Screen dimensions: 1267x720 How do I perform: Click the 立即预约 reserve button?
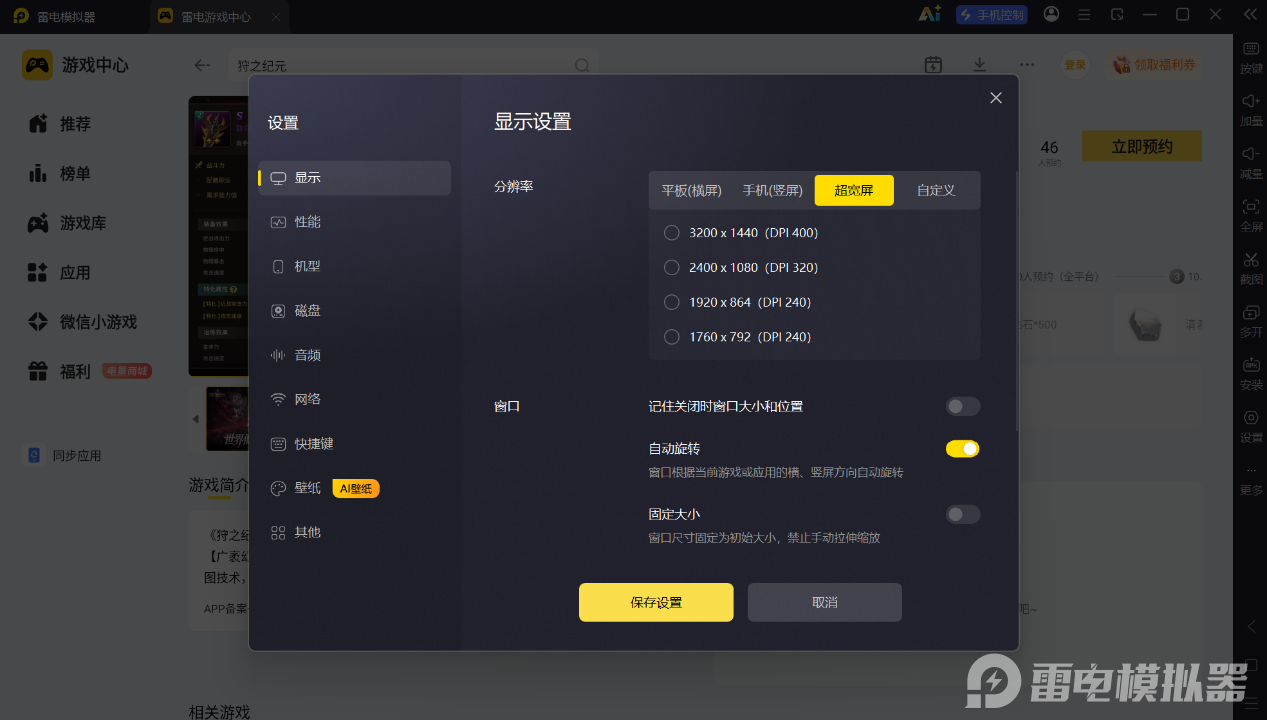click(x=1142, y=146)
